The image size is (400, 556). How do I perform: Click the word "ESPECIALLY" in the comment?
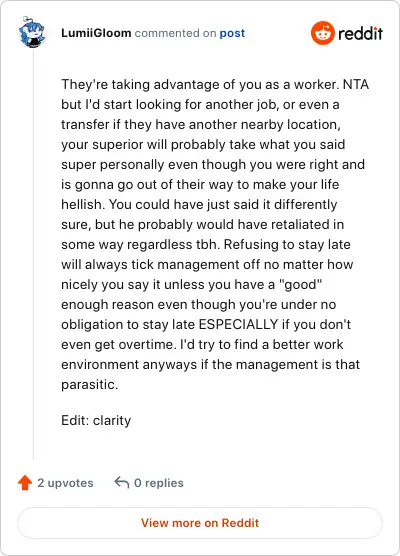click(x=238, y=324)
